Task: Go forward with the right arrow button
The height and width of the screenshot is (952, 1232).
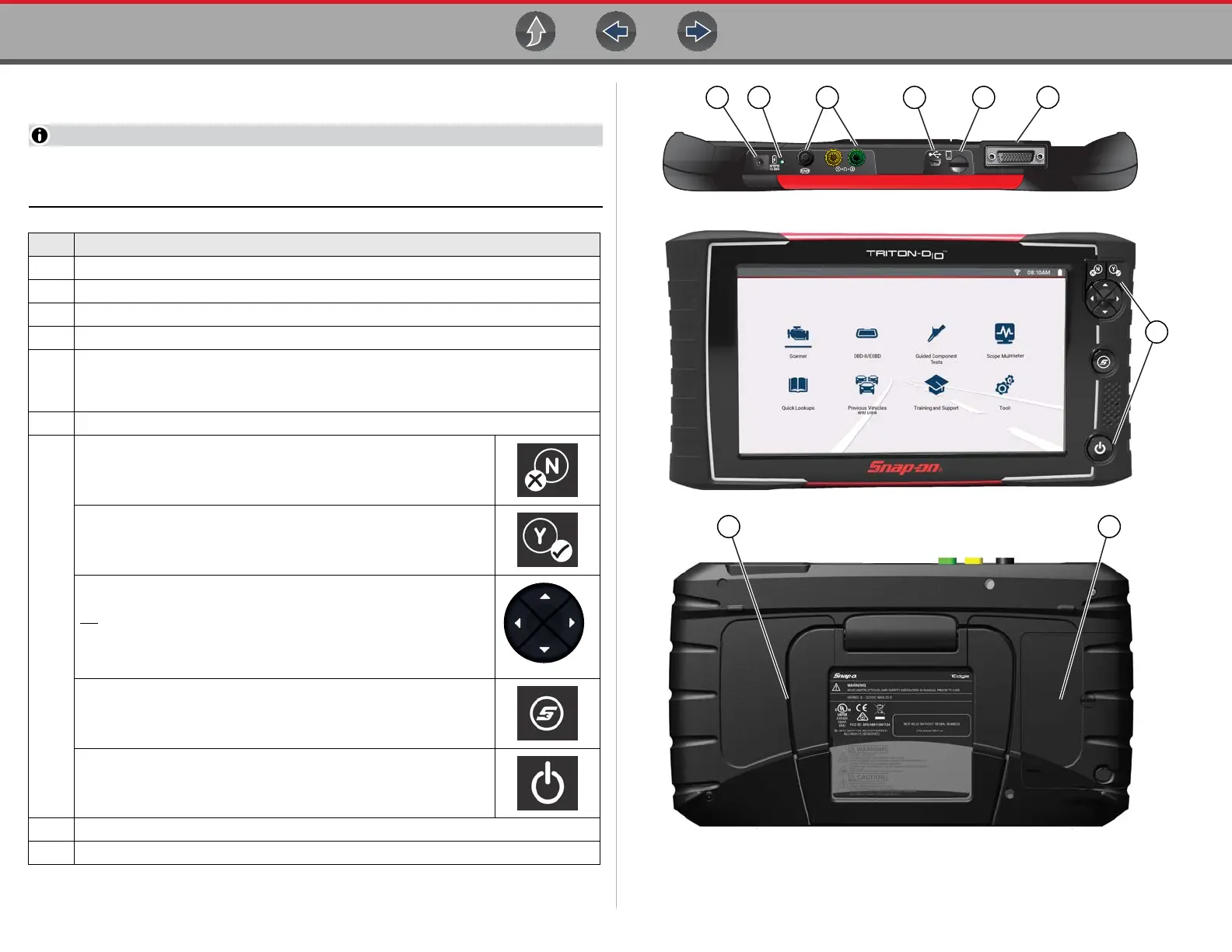Action: click(x=698, y=32)
